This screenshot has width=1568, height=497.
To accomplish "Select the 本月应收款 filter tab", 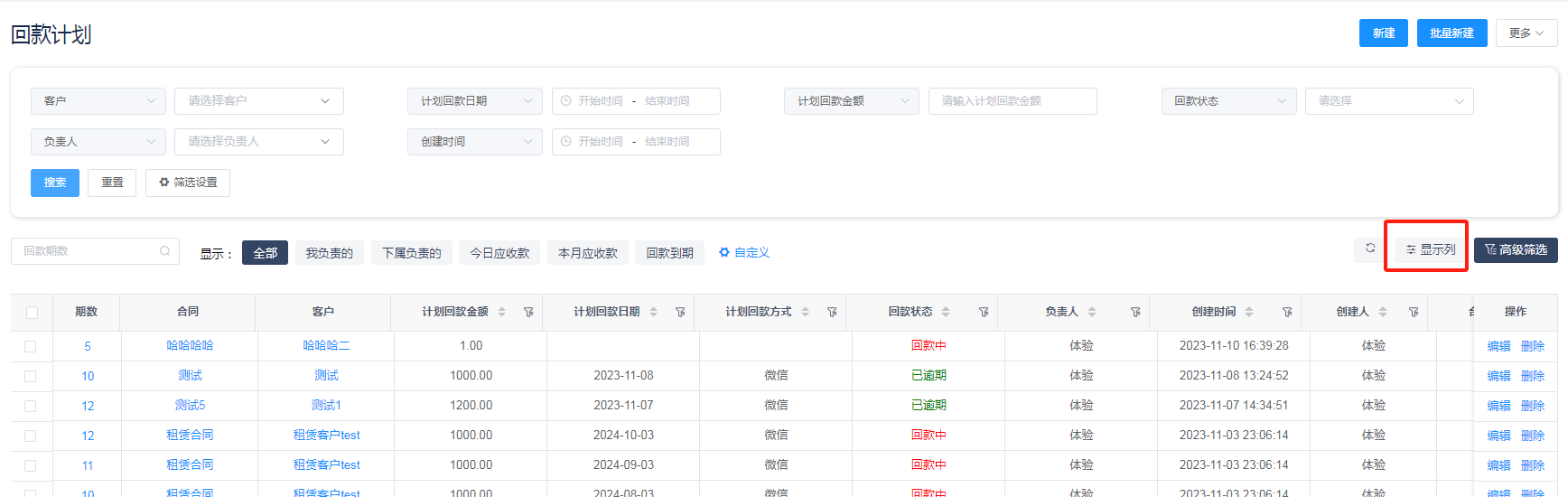I will (587, 253).
